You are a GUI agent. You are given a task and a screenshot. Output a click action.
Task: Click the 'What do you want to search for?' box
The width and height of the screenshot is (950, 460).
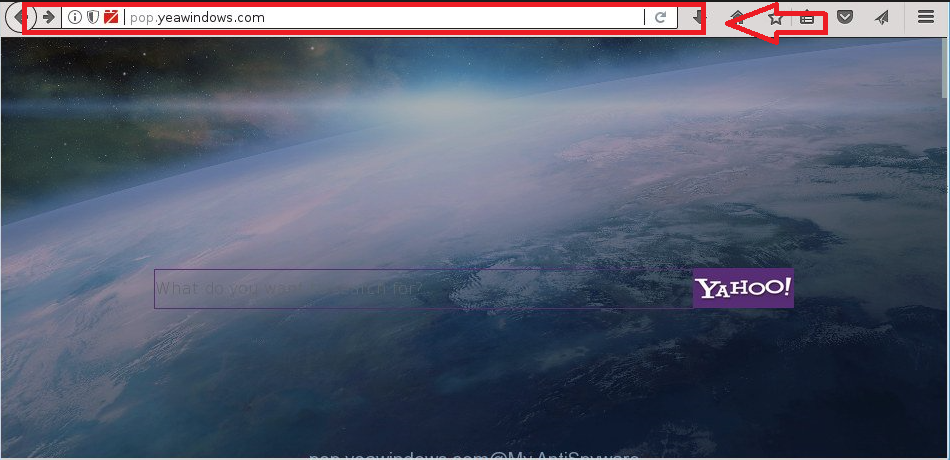(424, 288)
